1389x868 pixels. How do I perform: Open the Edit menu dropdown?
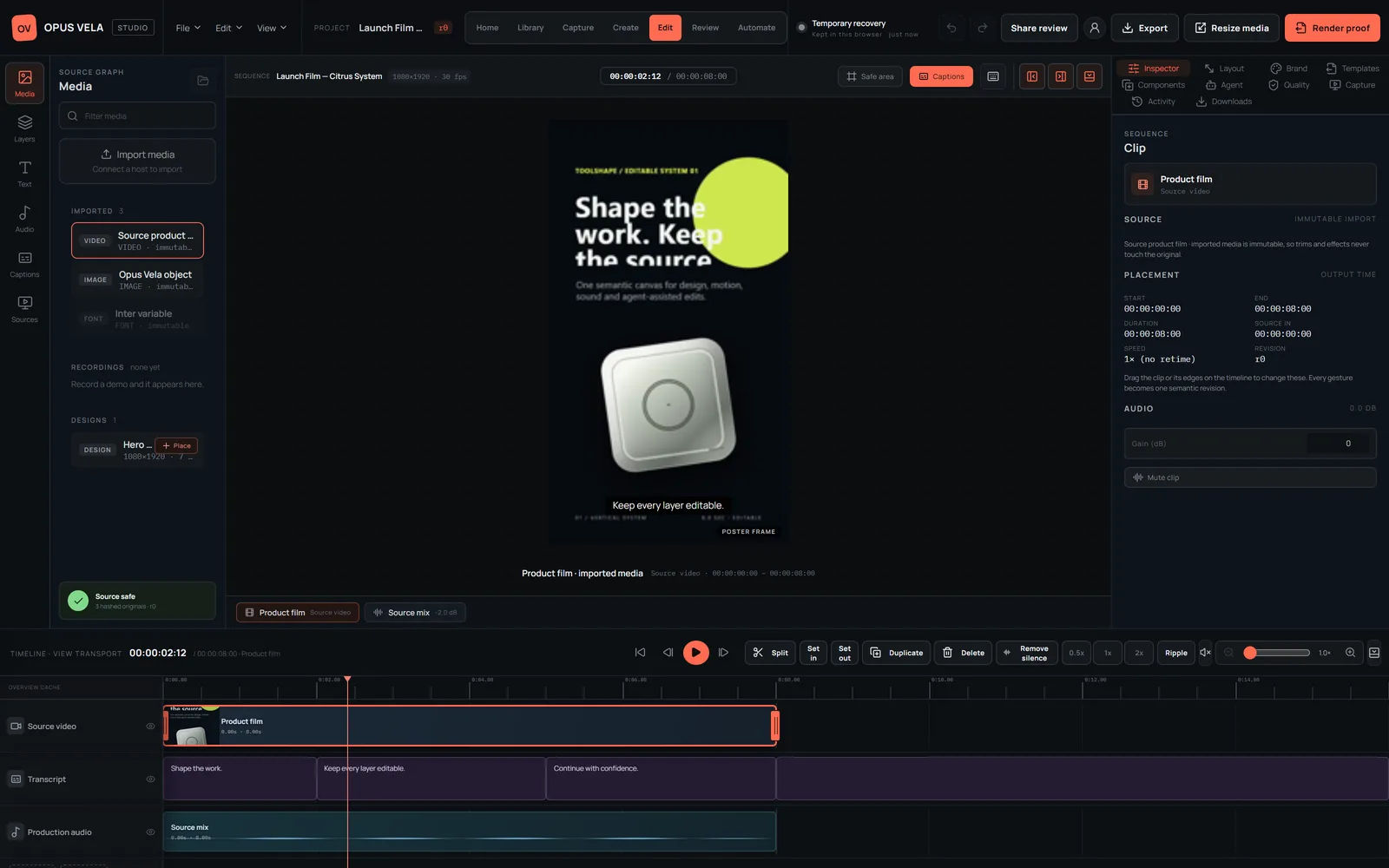coord(228,28)
